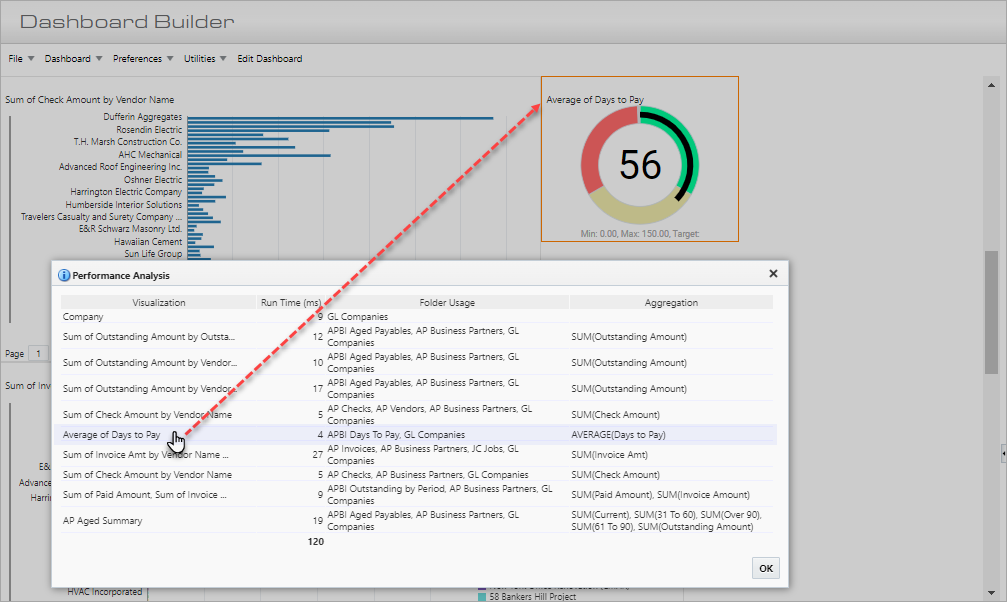The height and width of the screenshot is (602, 1007).
Task: Click AHC Mechanical bar label
Action: point(150,155)
